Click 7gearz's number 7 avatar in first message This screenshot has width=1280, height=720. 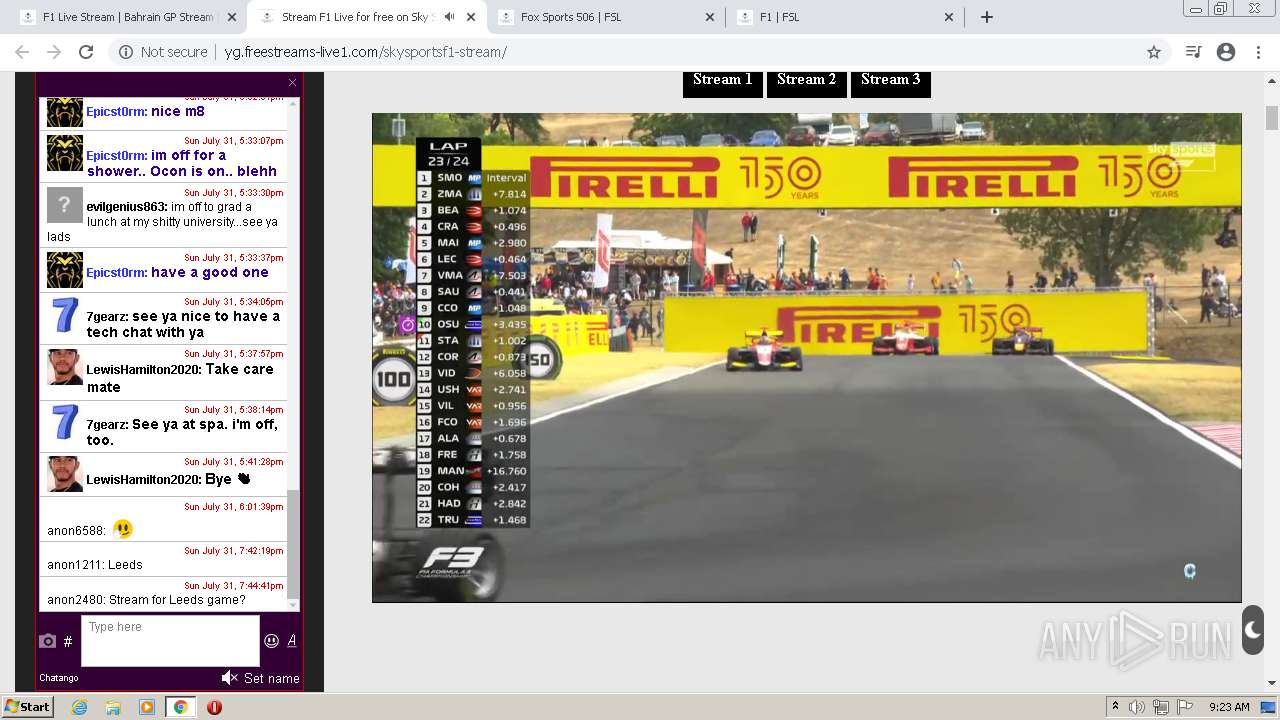click(65, 316)
